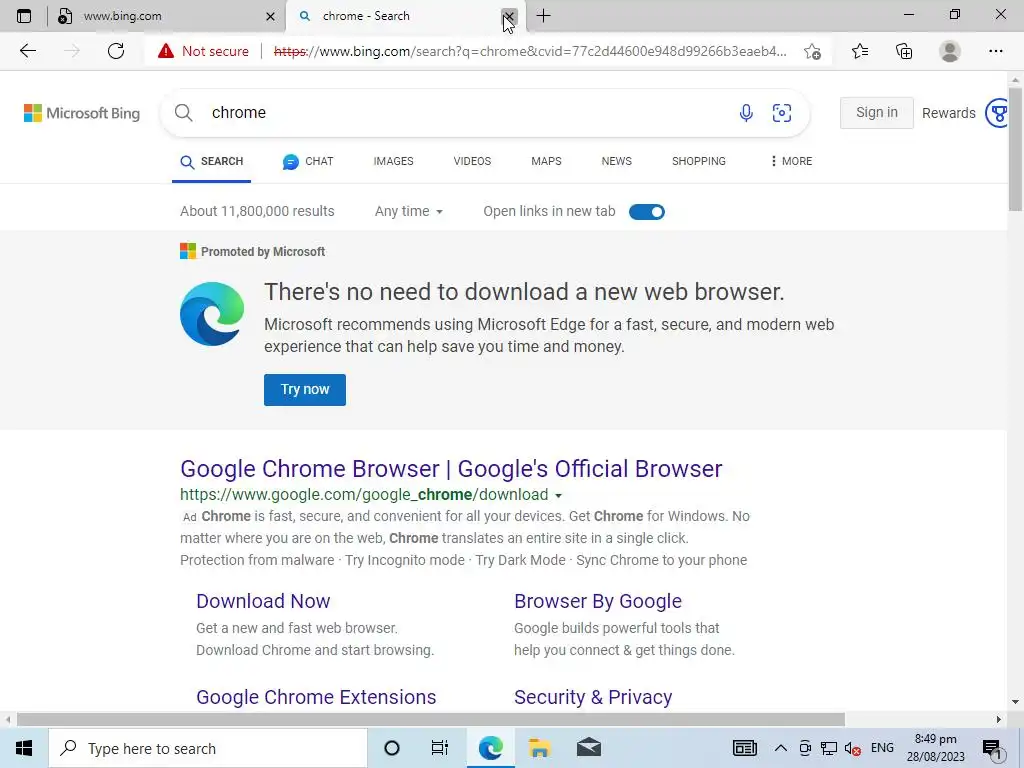Image resolution: width=1024 pixels, height=768 pixels.
Task: Open the tab actions menu icon
Action: click(x=24, y=16)
